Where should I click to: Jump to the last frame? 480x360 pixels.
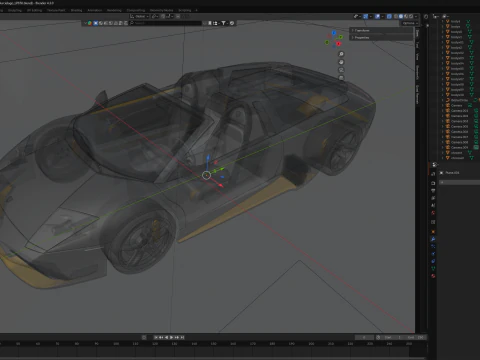[x=182, y=337]
